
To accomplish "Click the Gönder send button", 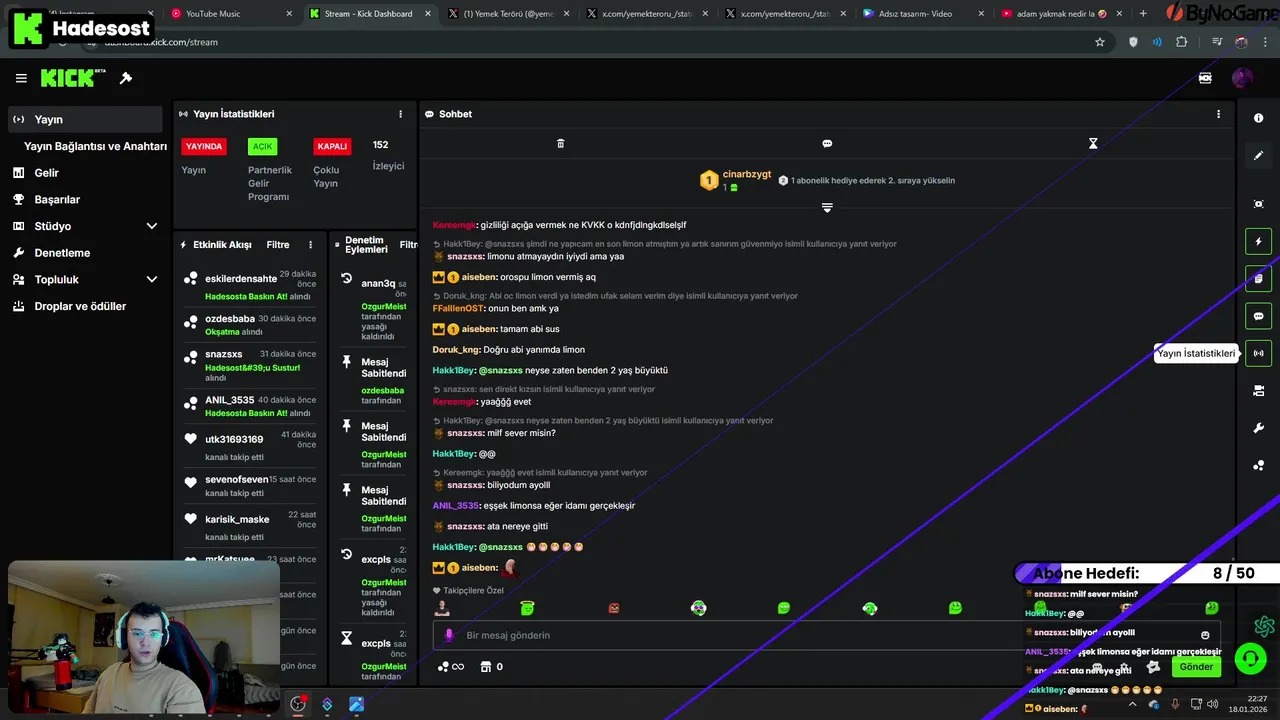I will pyautogui.click(x=1196, y=667).
